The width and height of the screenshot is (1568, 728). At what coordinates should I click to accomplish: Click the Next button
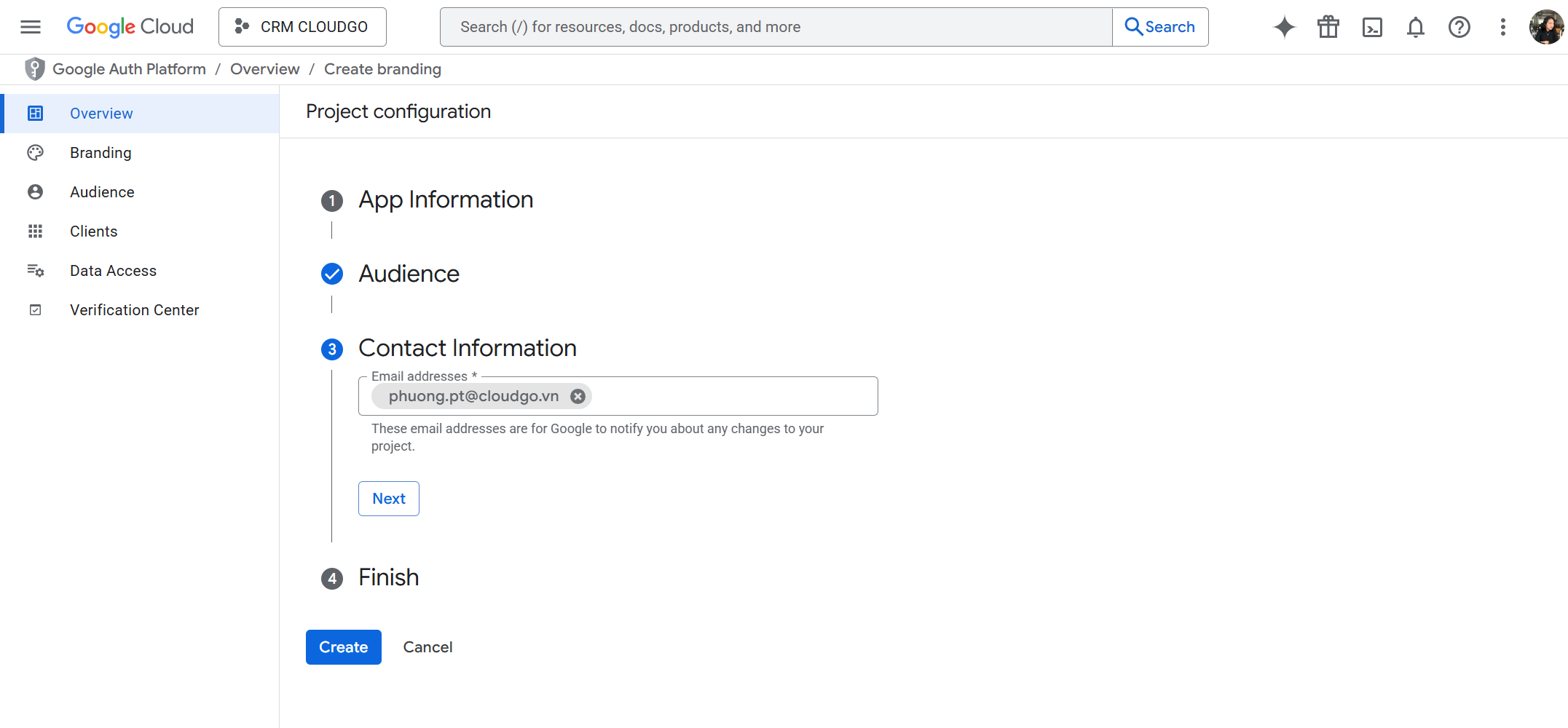pyautogui.click(x=388, y=499)
